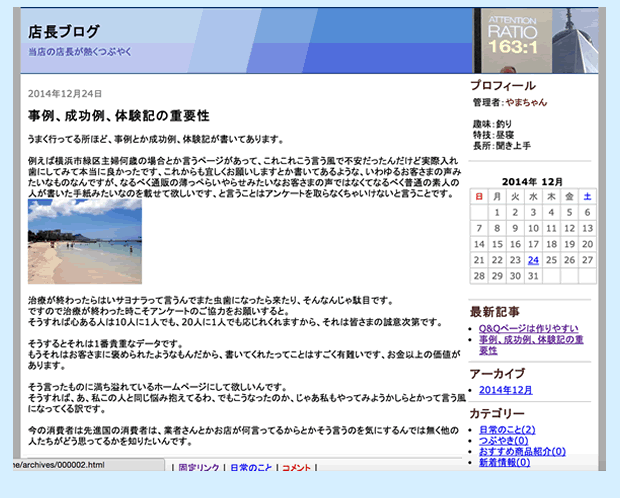
Task: Click calendar date 17
Action: click(533, 244)
